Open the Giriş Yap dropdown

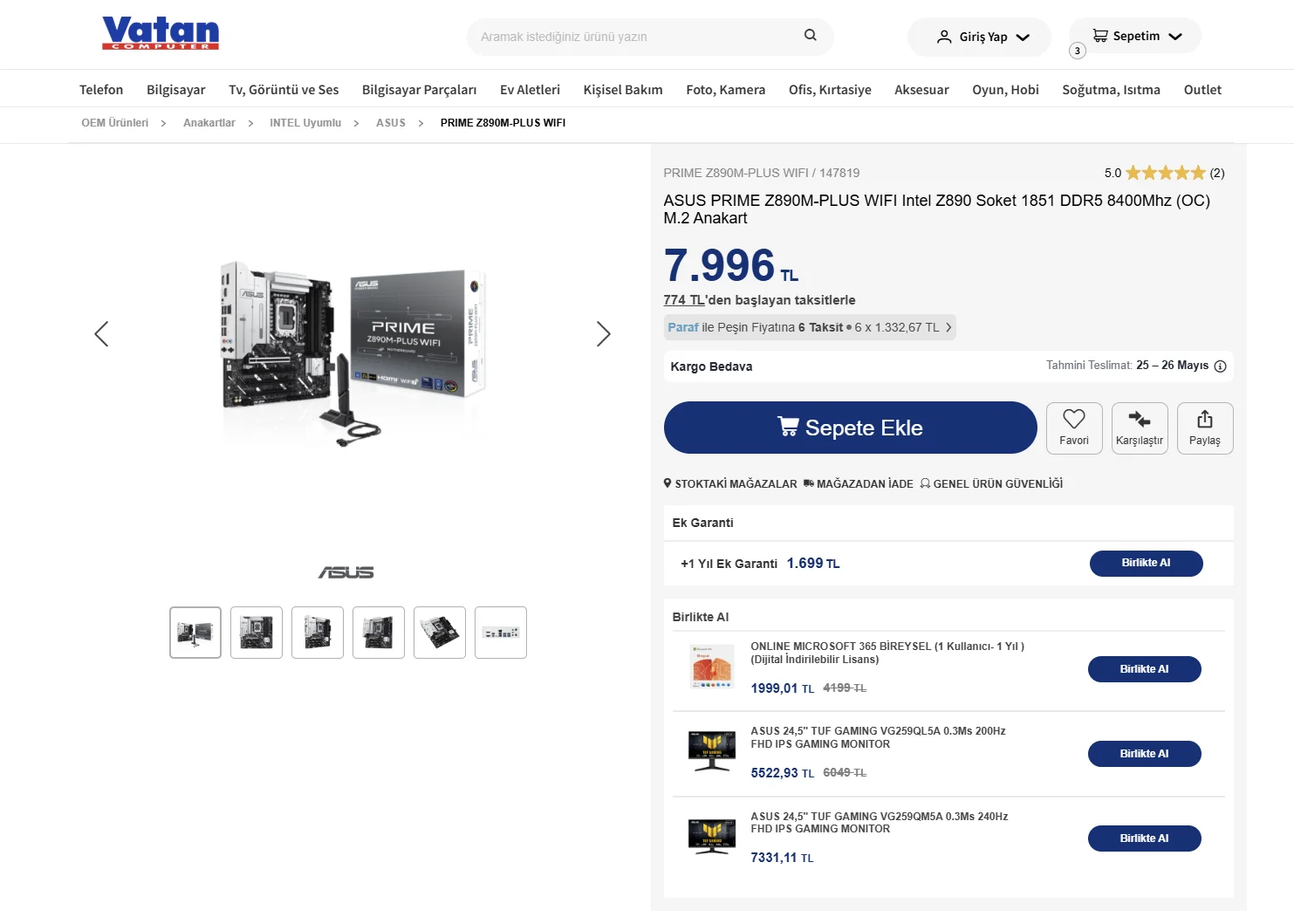980,37
